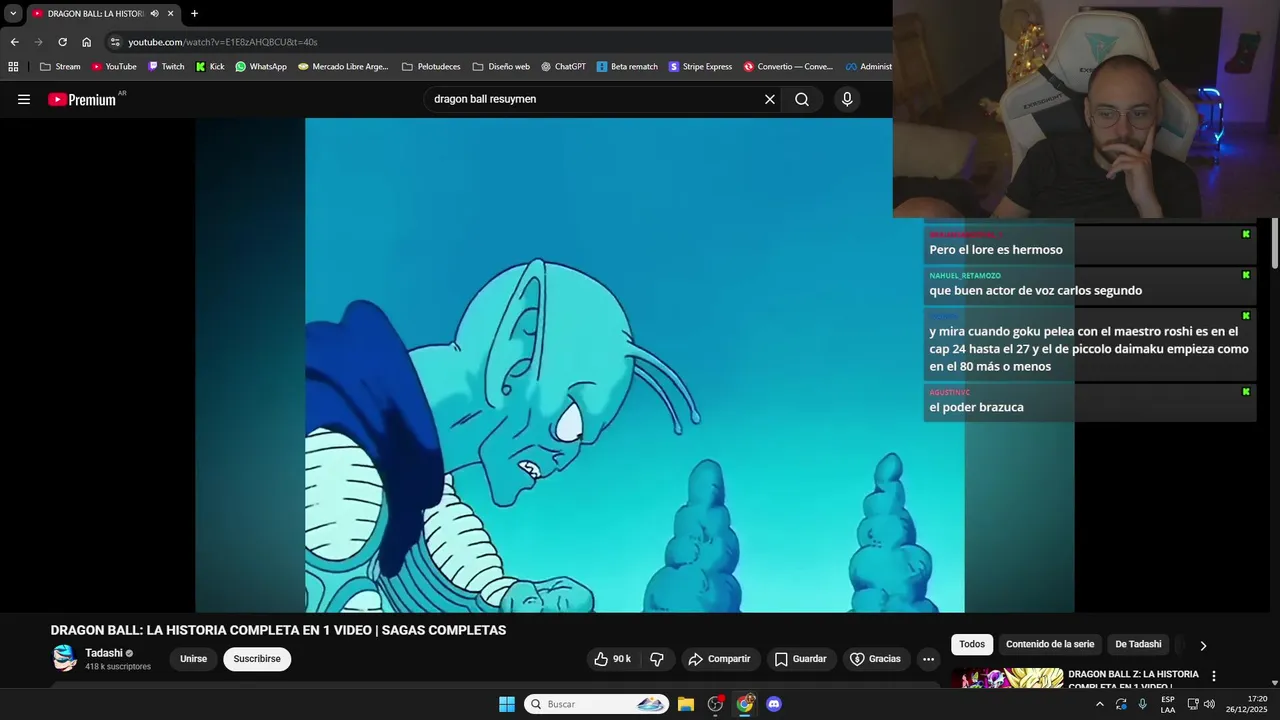Open more actions three-dot menu

[x=928, y=659]
